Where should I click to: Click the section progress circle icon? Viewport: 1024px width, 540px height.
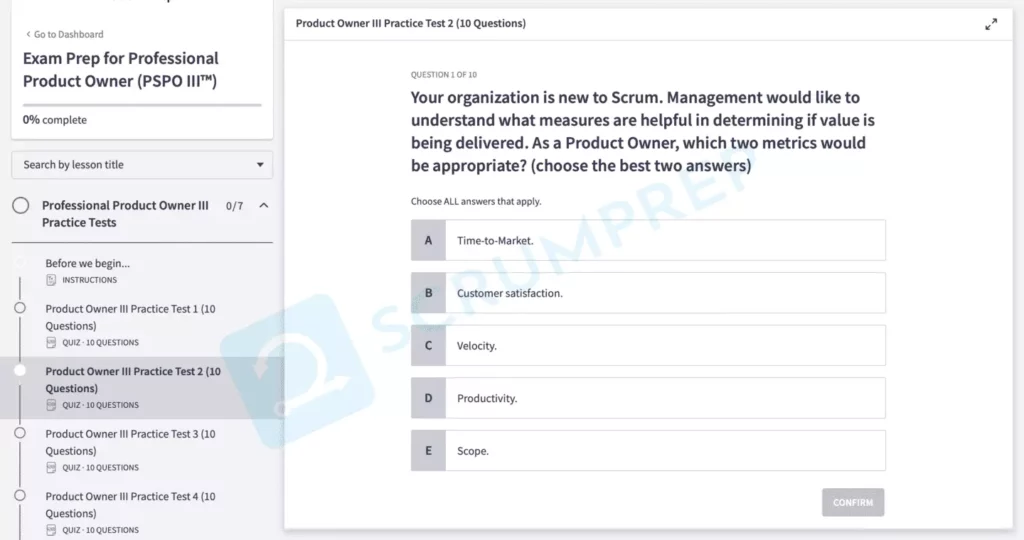tap(20, 206)
